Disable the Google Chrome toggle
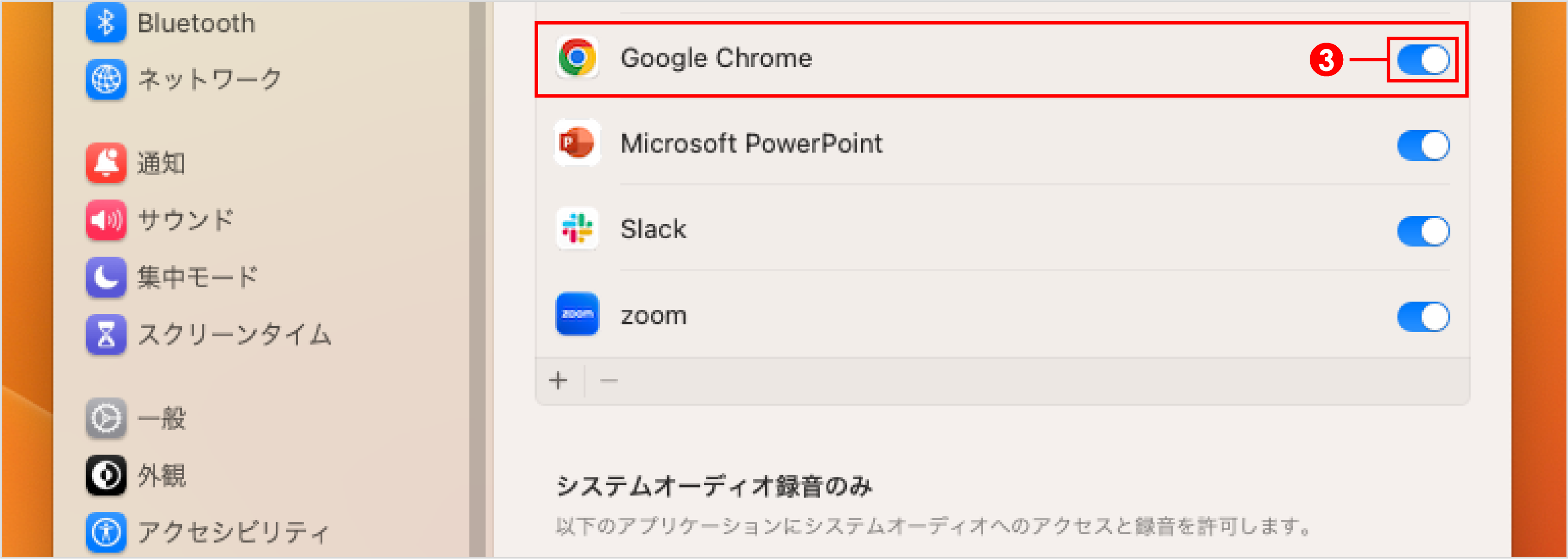The width and height of the screenshot is (1568, 559). click(1422, 59)
